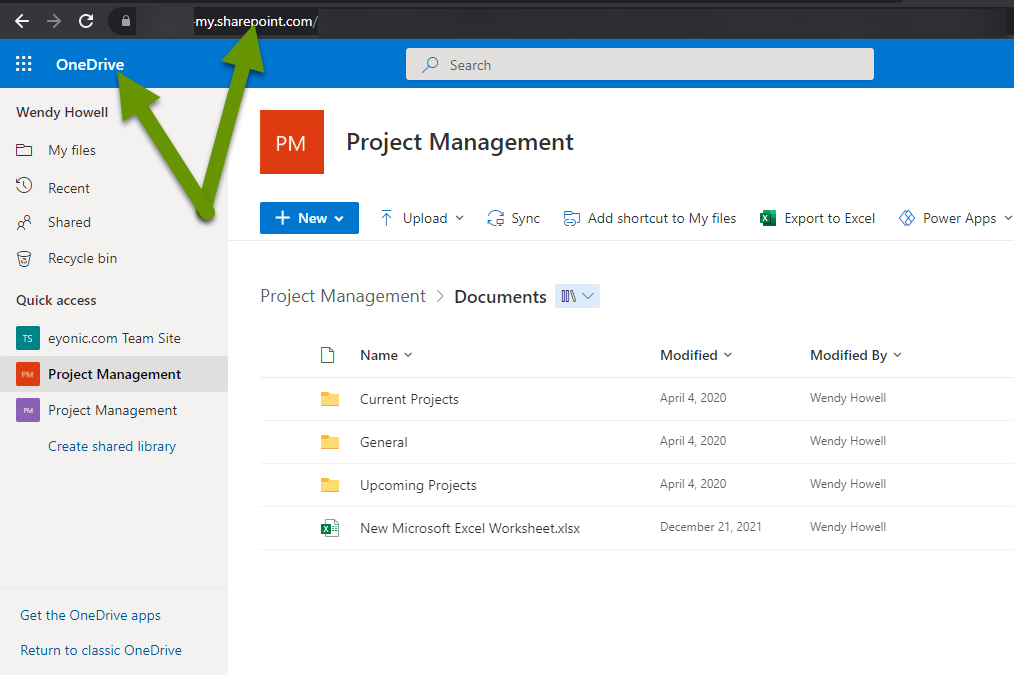Click the purple PM library icon in sidebar
Screen dimensions: 1014x675
(x=28, y=411)
